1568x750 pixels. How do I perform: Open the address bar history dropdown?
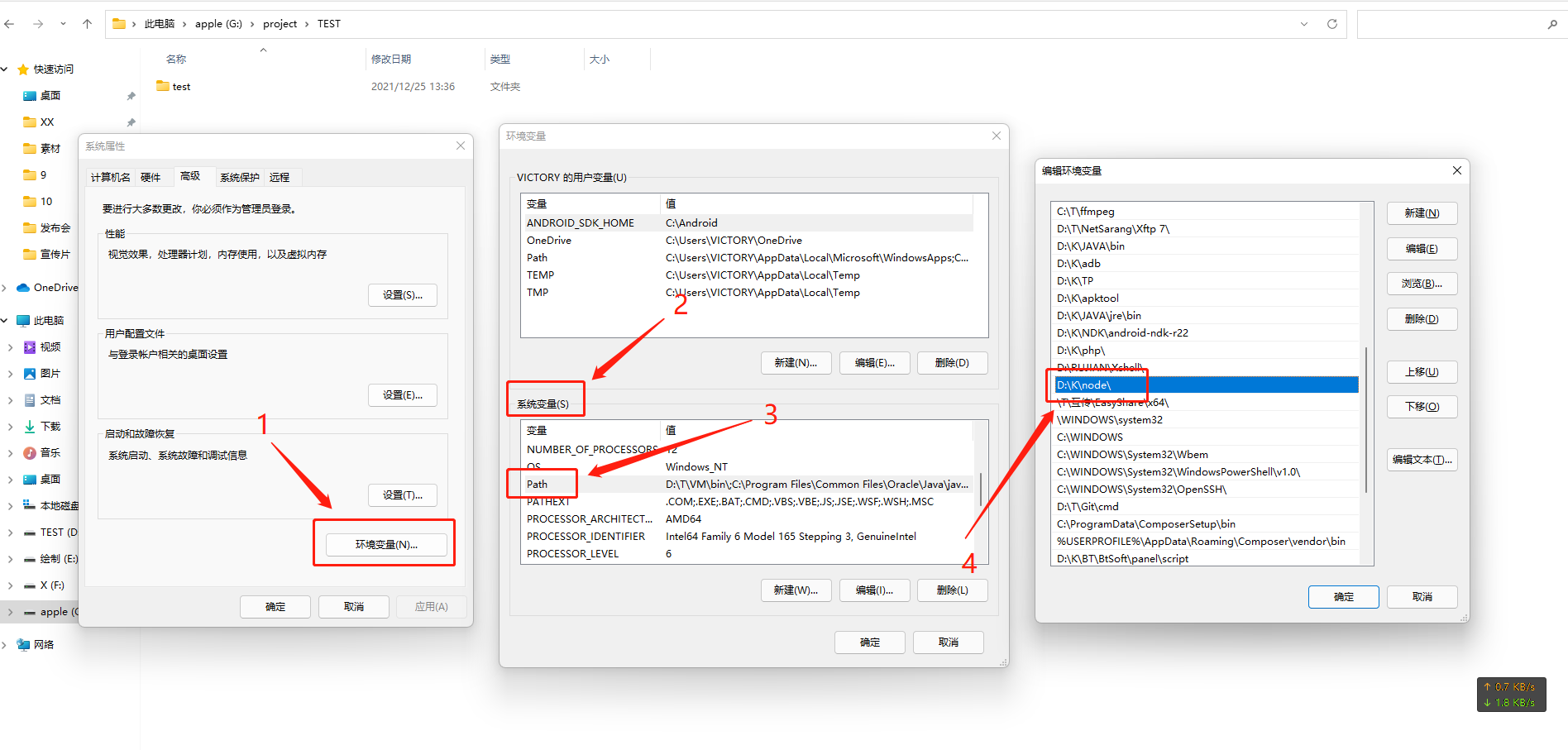(1304, 24)
